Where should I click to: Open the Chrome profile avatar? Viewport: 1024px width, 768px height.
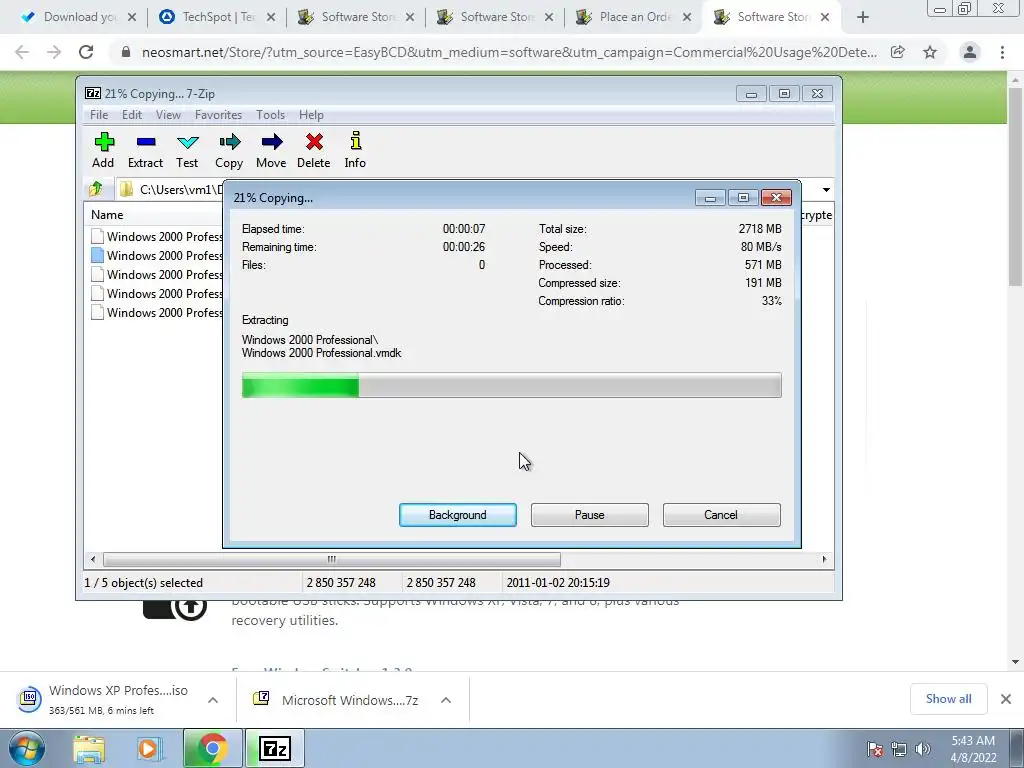pyautogui.click(x=970, y=52)
